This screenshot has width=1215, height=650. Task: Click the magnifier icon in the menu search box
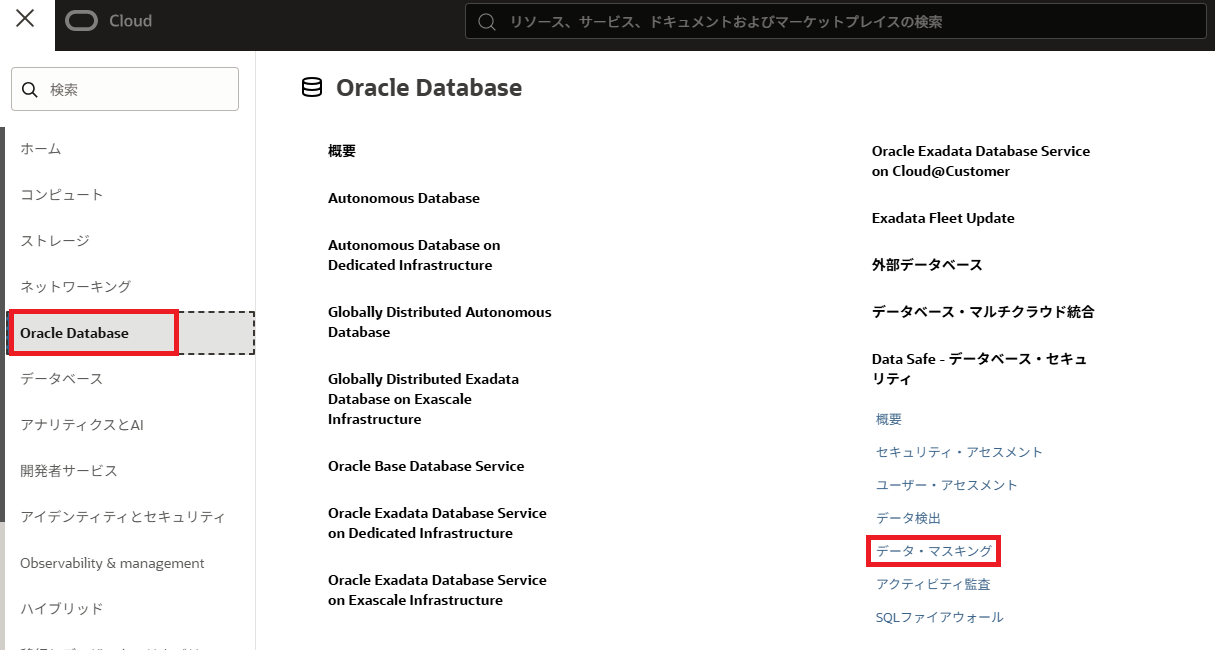(x=30, y=89)
